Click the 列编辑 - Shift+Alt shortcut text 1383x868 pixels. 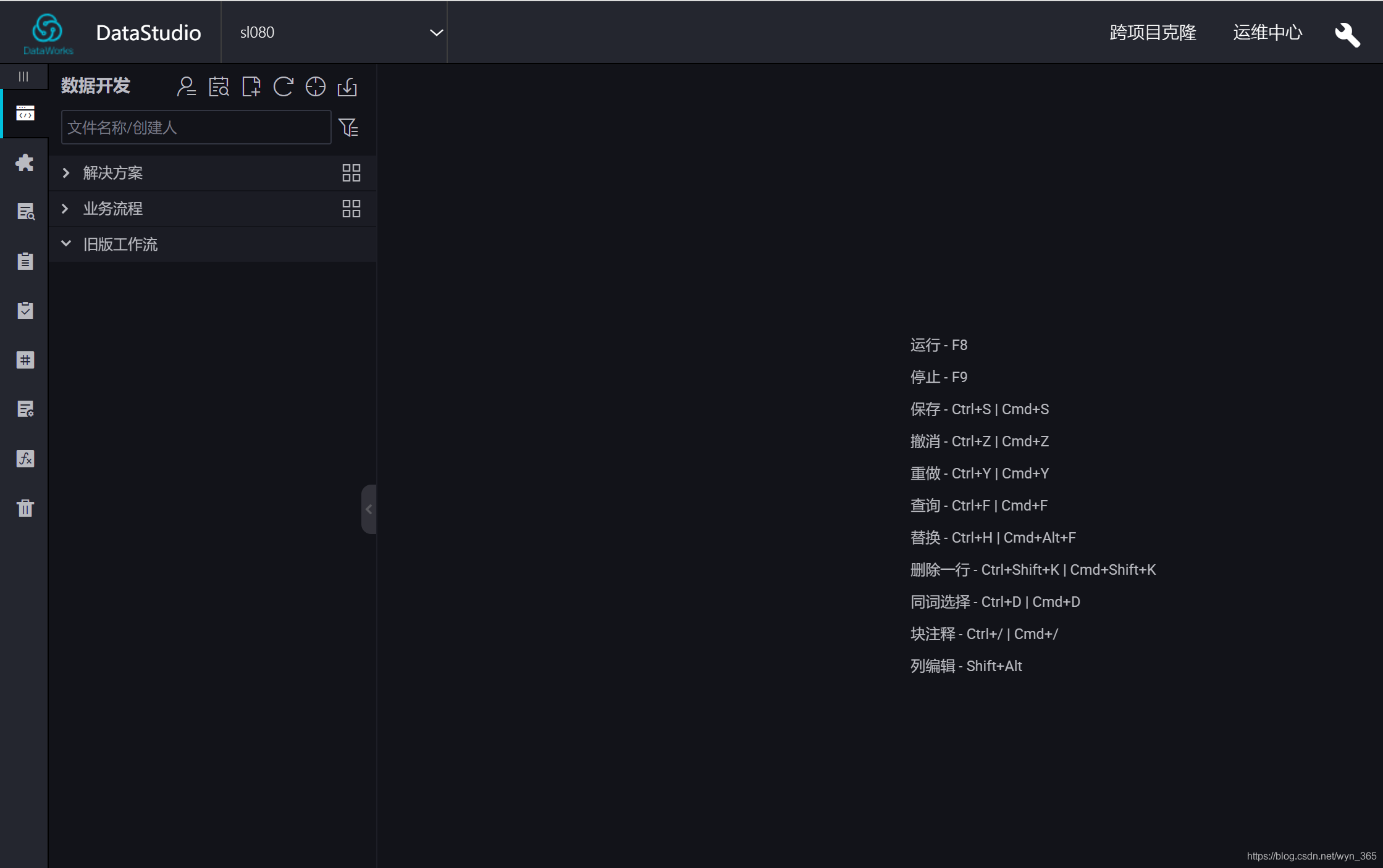(x=966, y=666)
